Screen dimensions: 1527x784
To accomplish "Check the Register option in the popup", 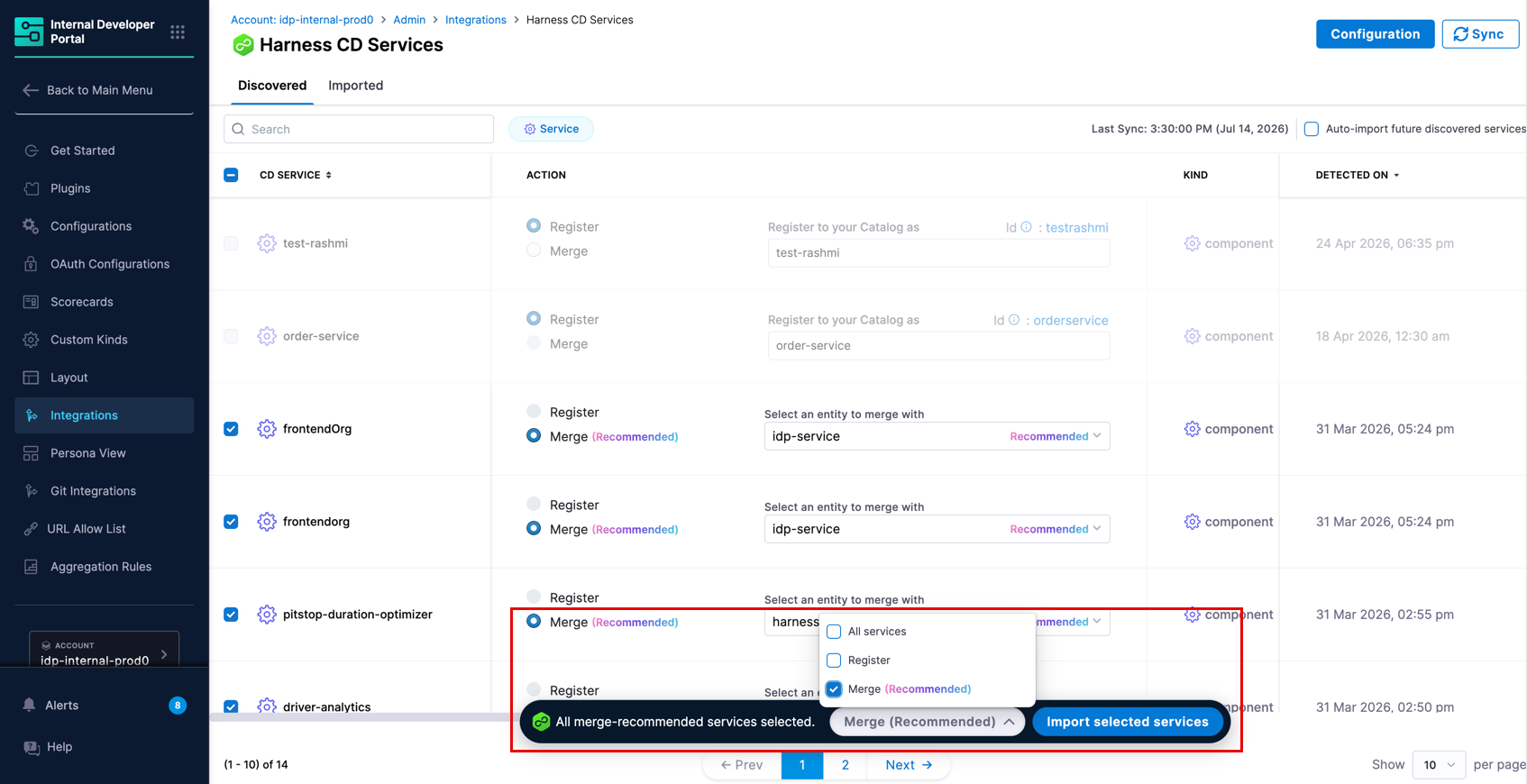I will [834, 661].
